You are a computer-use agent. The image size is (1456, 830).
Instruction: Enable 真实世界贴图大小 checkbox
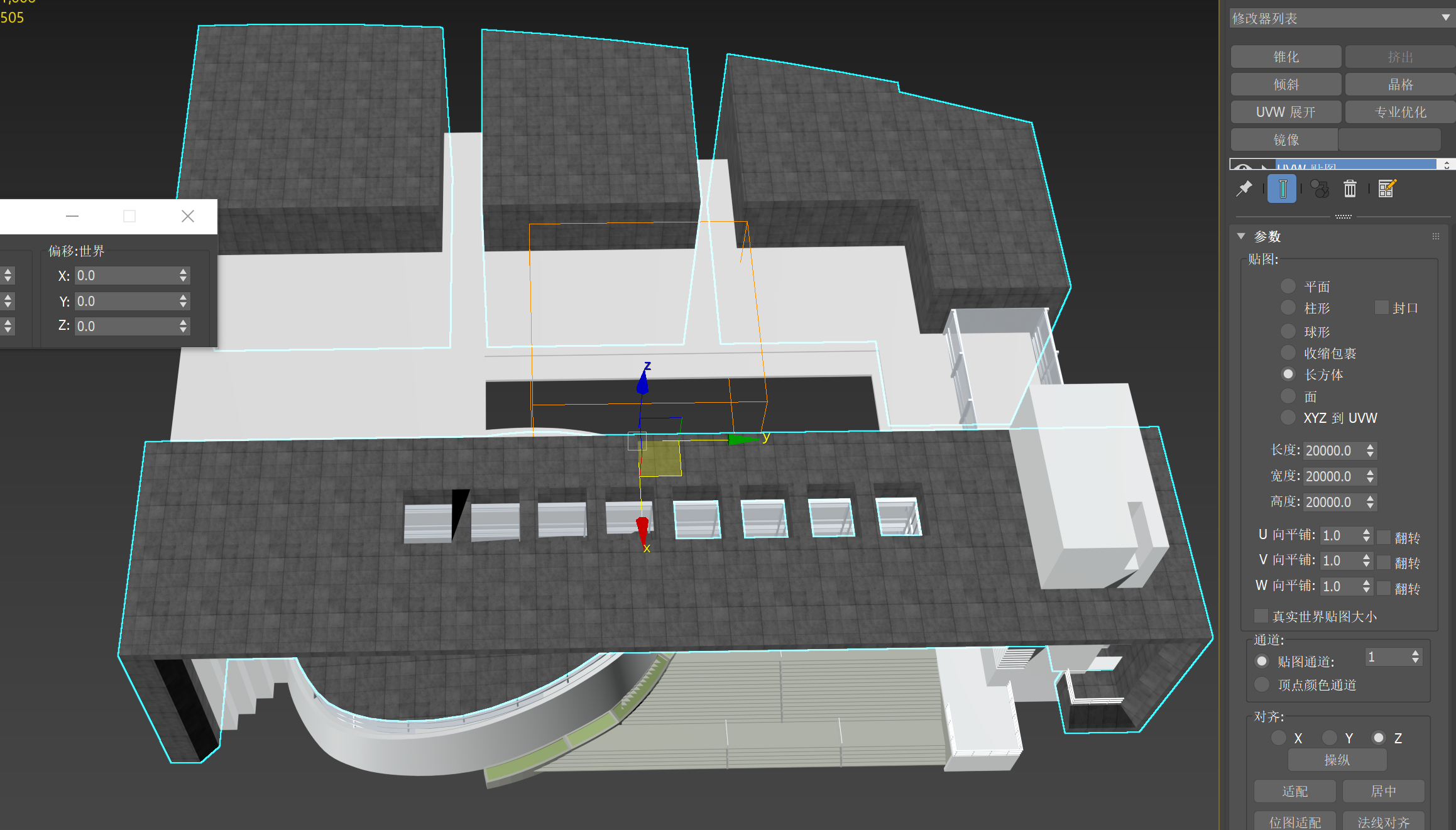pyautogui.click(x=1261, y=616)
